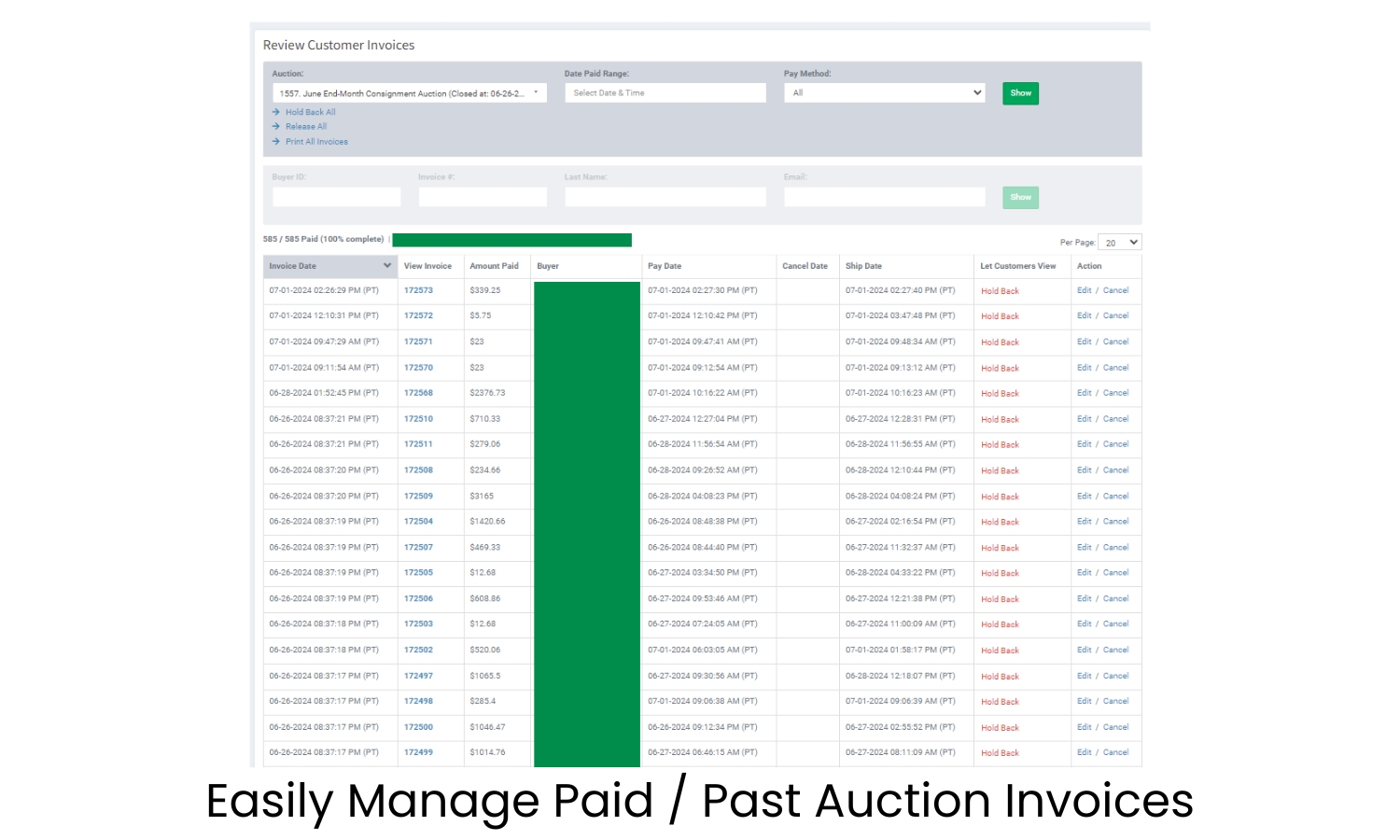
Task: Click the green paid progress bar
Action: (x=512, y=240)
